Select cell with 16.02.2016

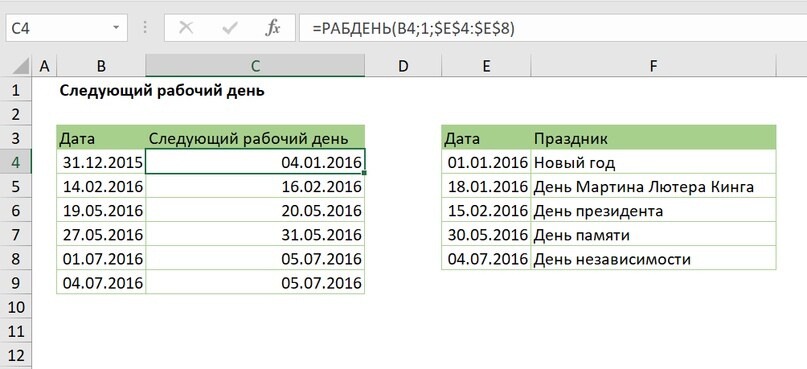pyautogui.click(x=255, y=186)
